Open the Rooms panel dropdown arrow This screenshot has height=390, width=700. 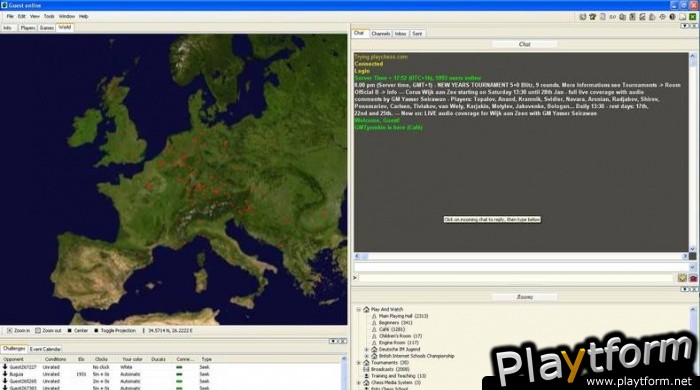[685, 289]
